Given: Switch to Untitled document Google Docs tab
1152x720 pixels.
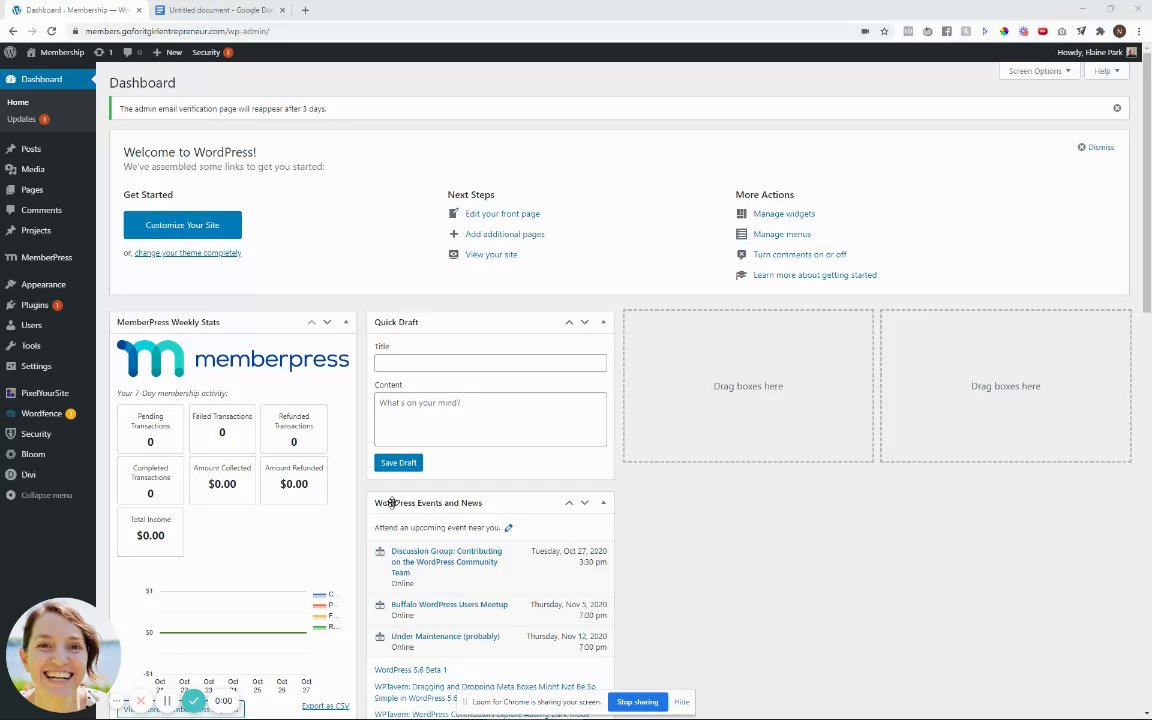Looking at the screenshot, I should click(x=220, y=10).
